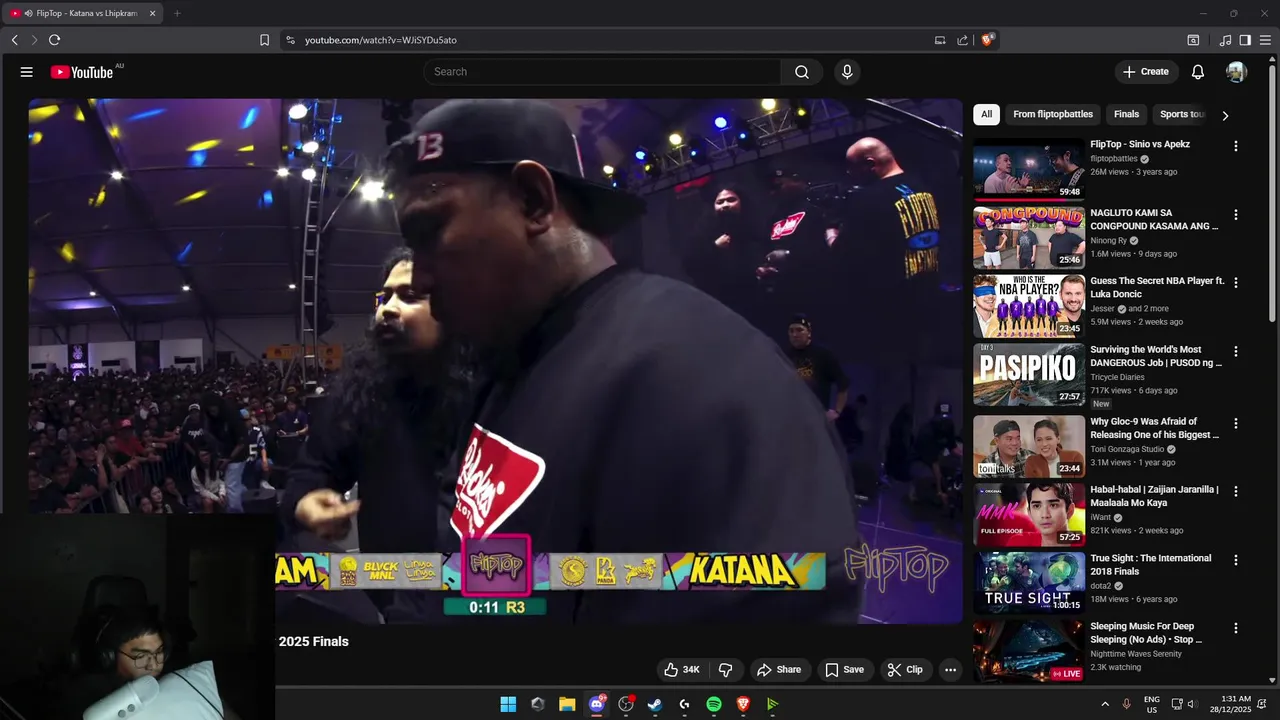Open True Sight International 2018 thumbnail
This screenshot has width=1280, height=720.
1029,583
